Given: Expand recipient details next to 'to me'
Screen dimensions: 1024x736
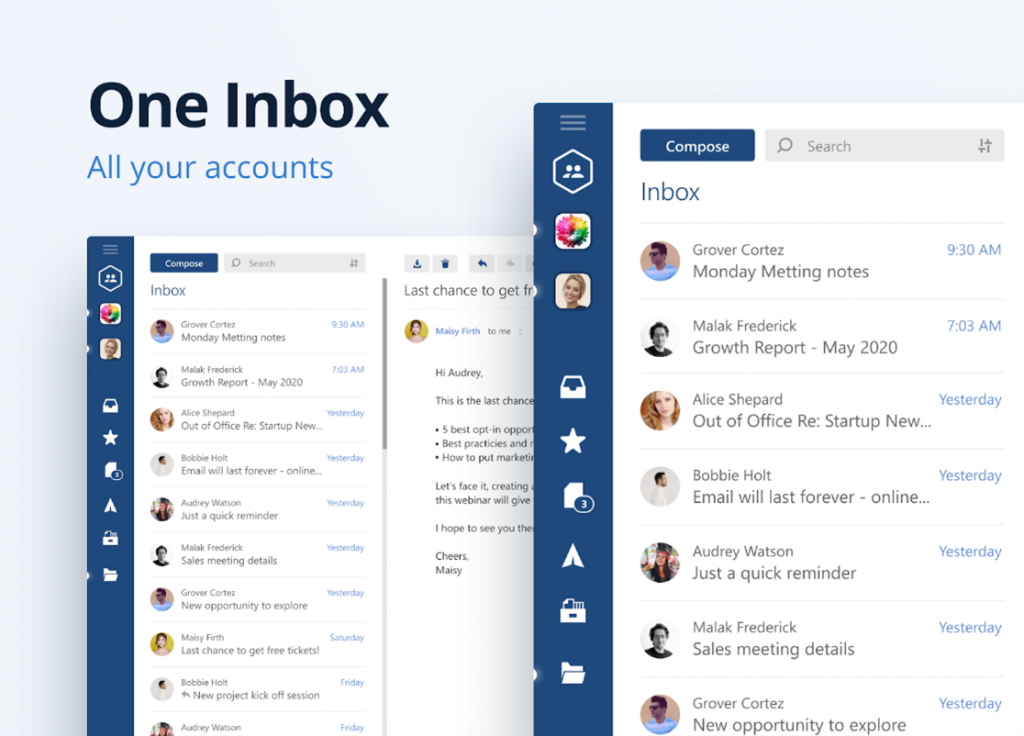Looking at the screenshot, I should pos(520,332).
